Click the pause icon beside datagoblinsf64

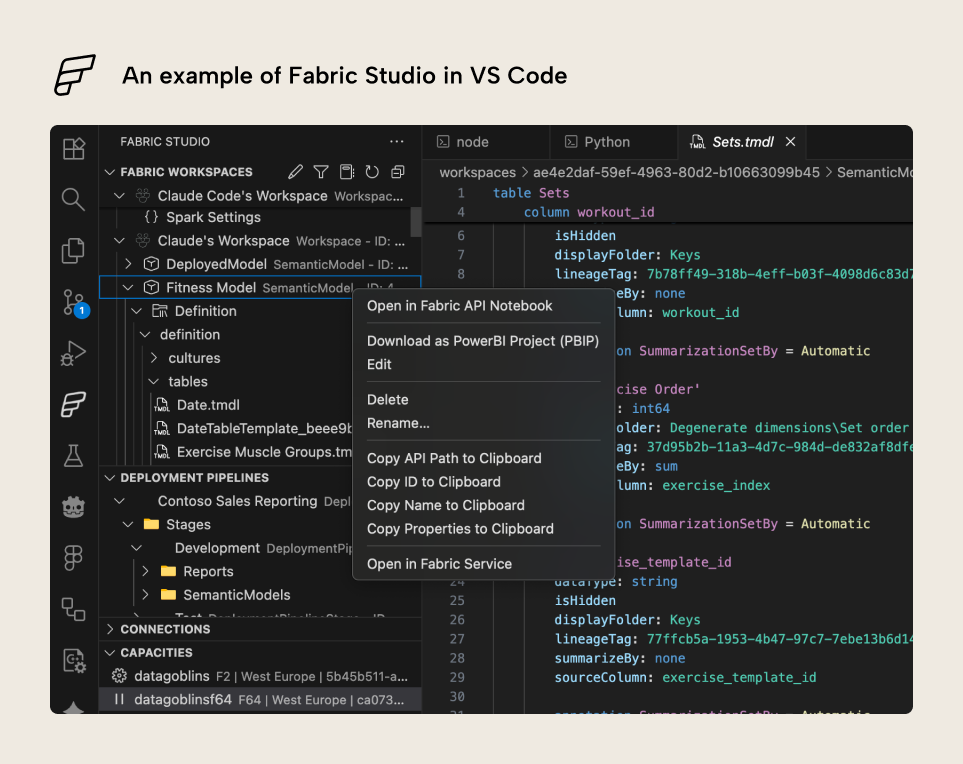coord(119,700)
